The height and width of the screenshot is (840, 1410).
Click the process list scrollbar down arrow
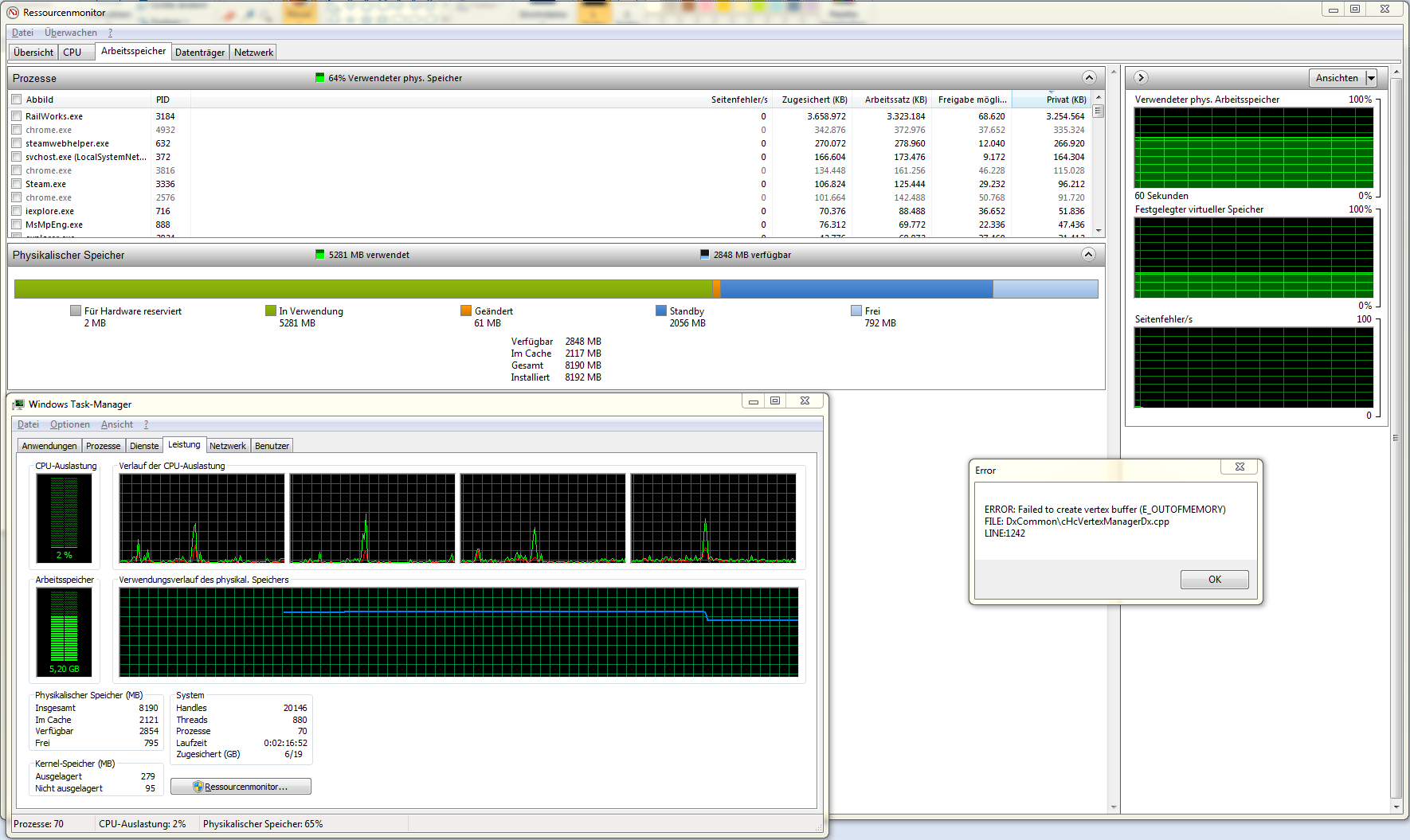(x=1099, y=231)
